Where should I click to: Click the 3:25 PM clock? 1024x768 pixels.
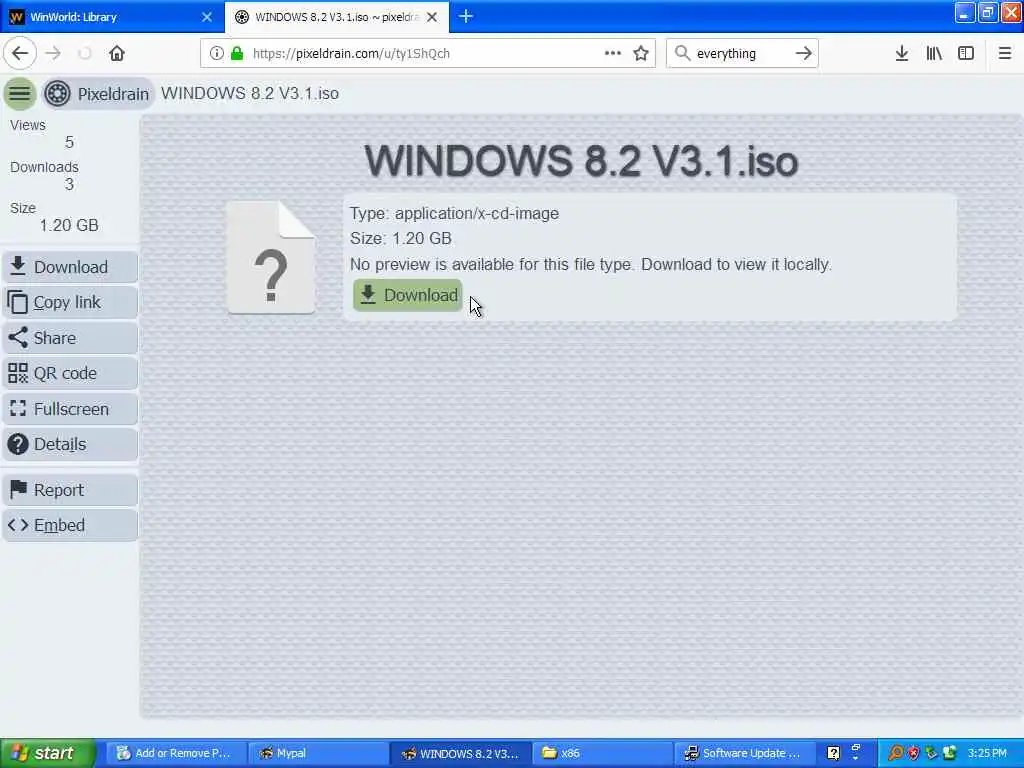tap(987, 753)
